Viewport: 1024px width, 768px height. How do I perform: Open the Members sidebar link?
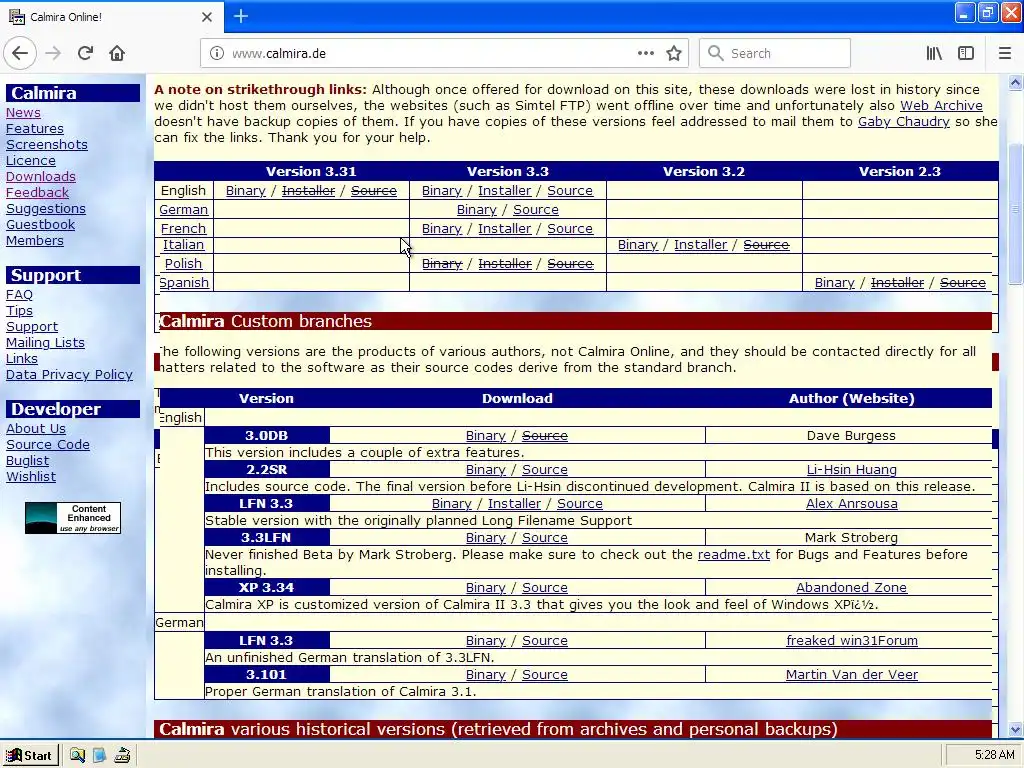(x=35, y=240)
